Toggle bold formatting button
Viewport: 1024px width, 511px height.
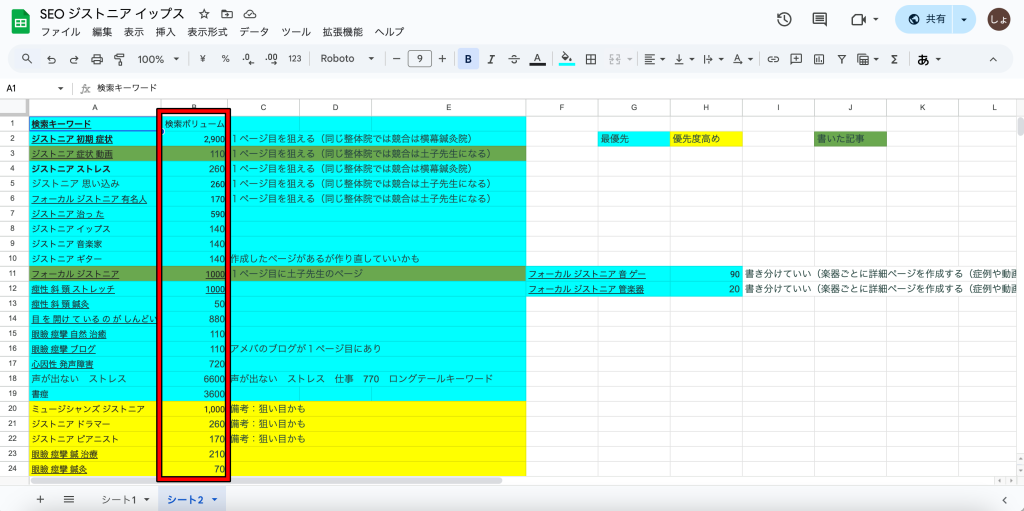click(x=468, y=59)
